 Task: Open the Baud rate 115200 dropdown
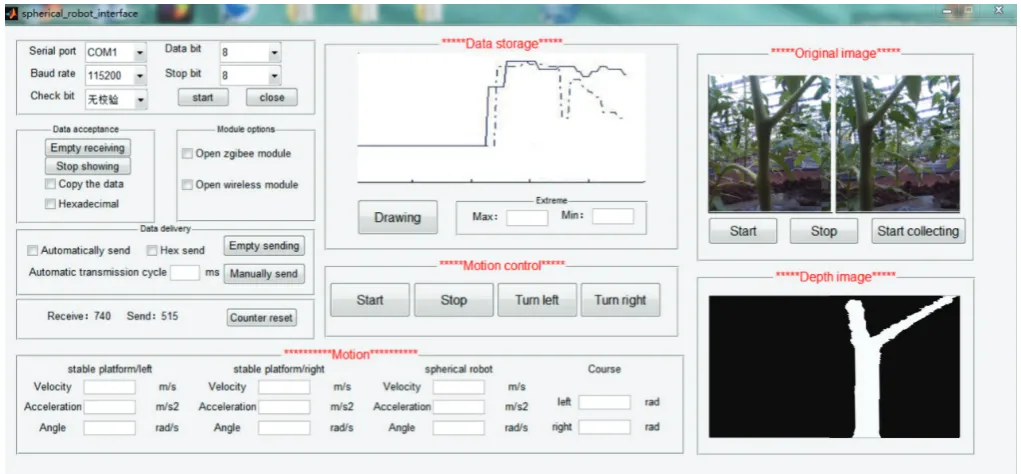point(116,76)
